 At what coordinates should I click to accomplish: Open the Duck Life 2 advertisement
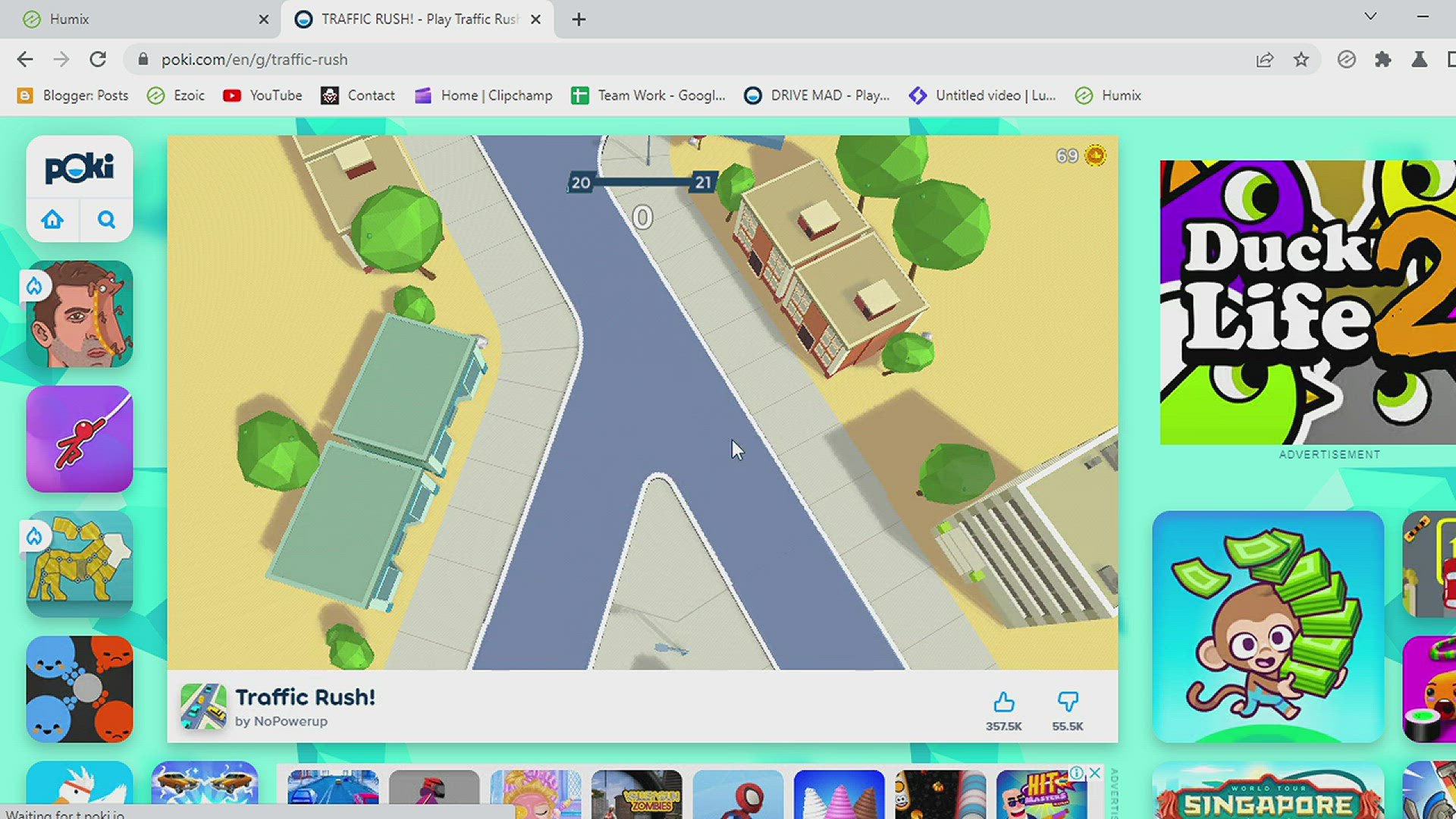coord(1307,302)
